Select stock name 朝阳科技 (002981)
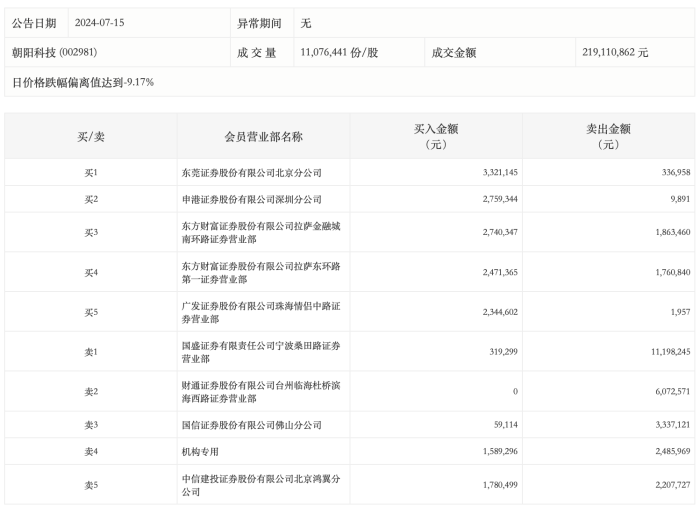The image size is (700, 513). (54, 52)
